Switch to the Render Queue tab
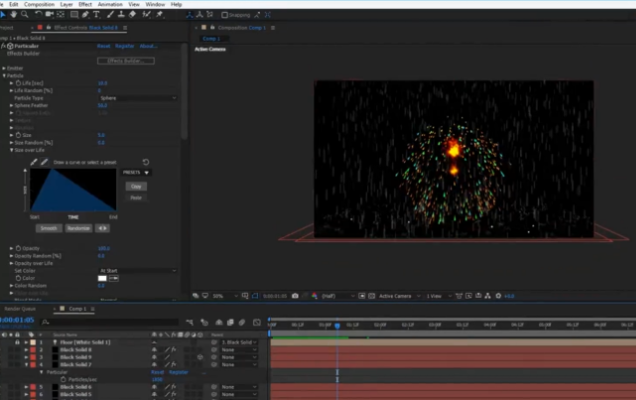636x400 pixels. click(x=22, y=309)
